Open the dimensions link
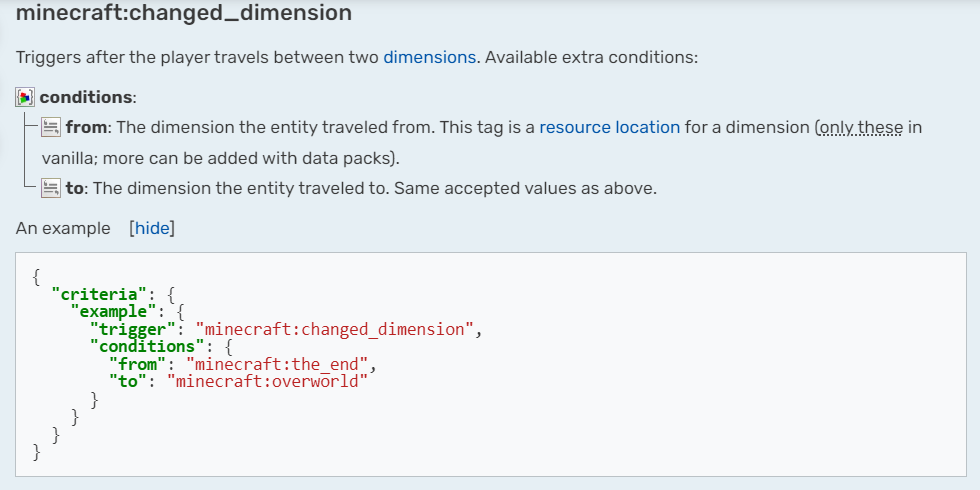Image resolution: width=980 pixels, height=490 pixels. (429, 57)
